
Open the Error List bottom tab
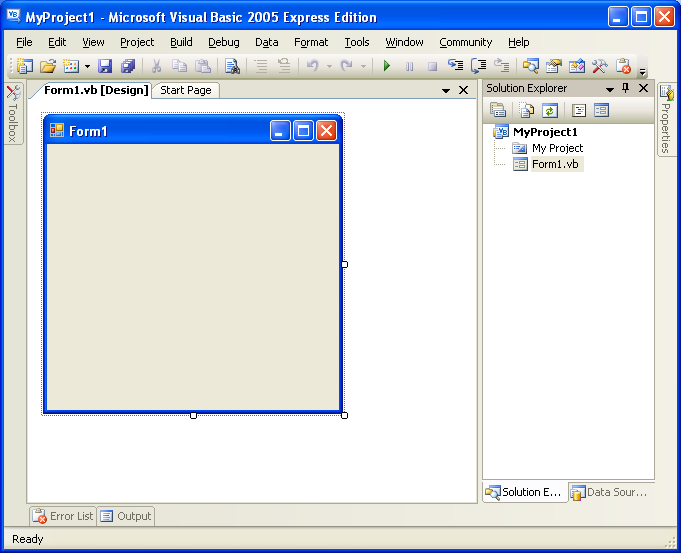point(63,516)
